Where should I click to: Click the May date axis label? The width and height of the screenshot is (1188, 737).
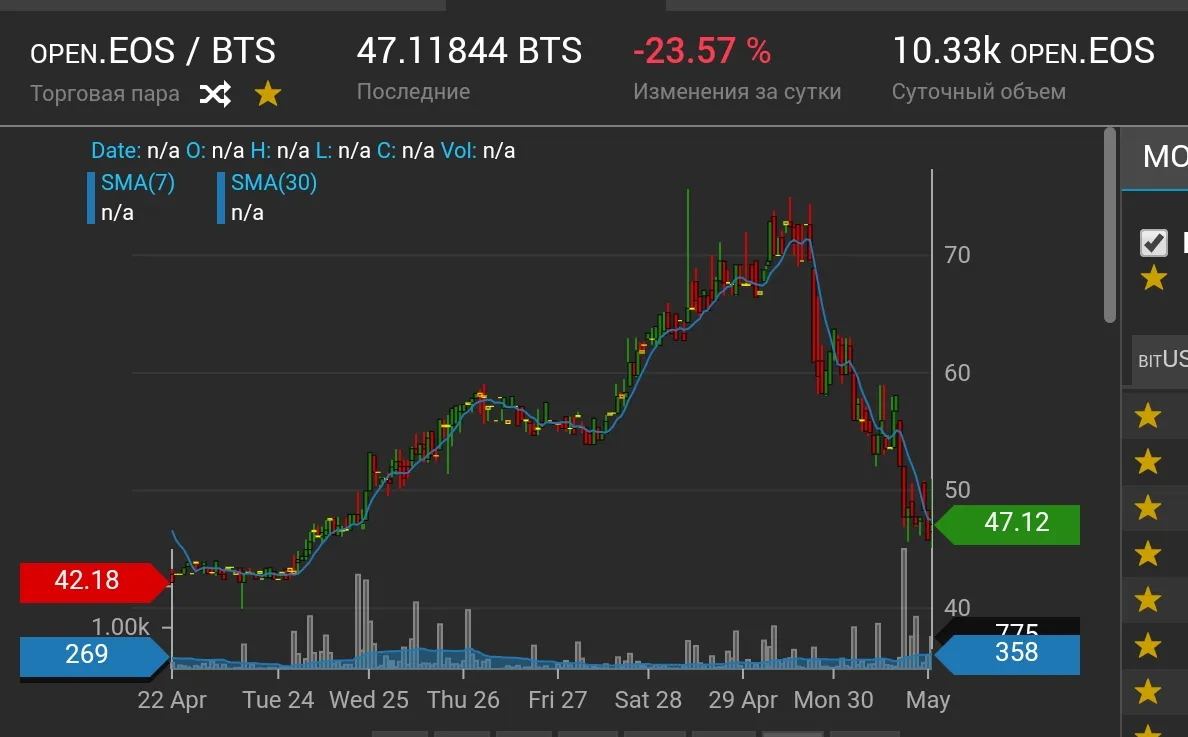point(928,699)
